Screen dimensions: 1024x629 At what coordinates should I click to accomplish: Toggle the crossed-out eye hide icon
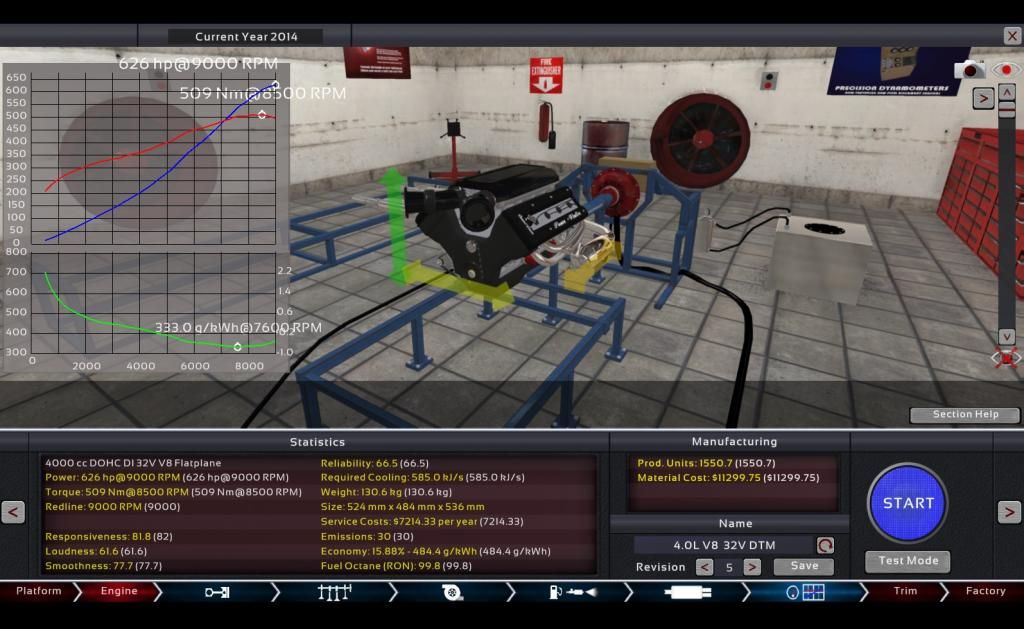pyautogui.click(x=1006, y=358)
